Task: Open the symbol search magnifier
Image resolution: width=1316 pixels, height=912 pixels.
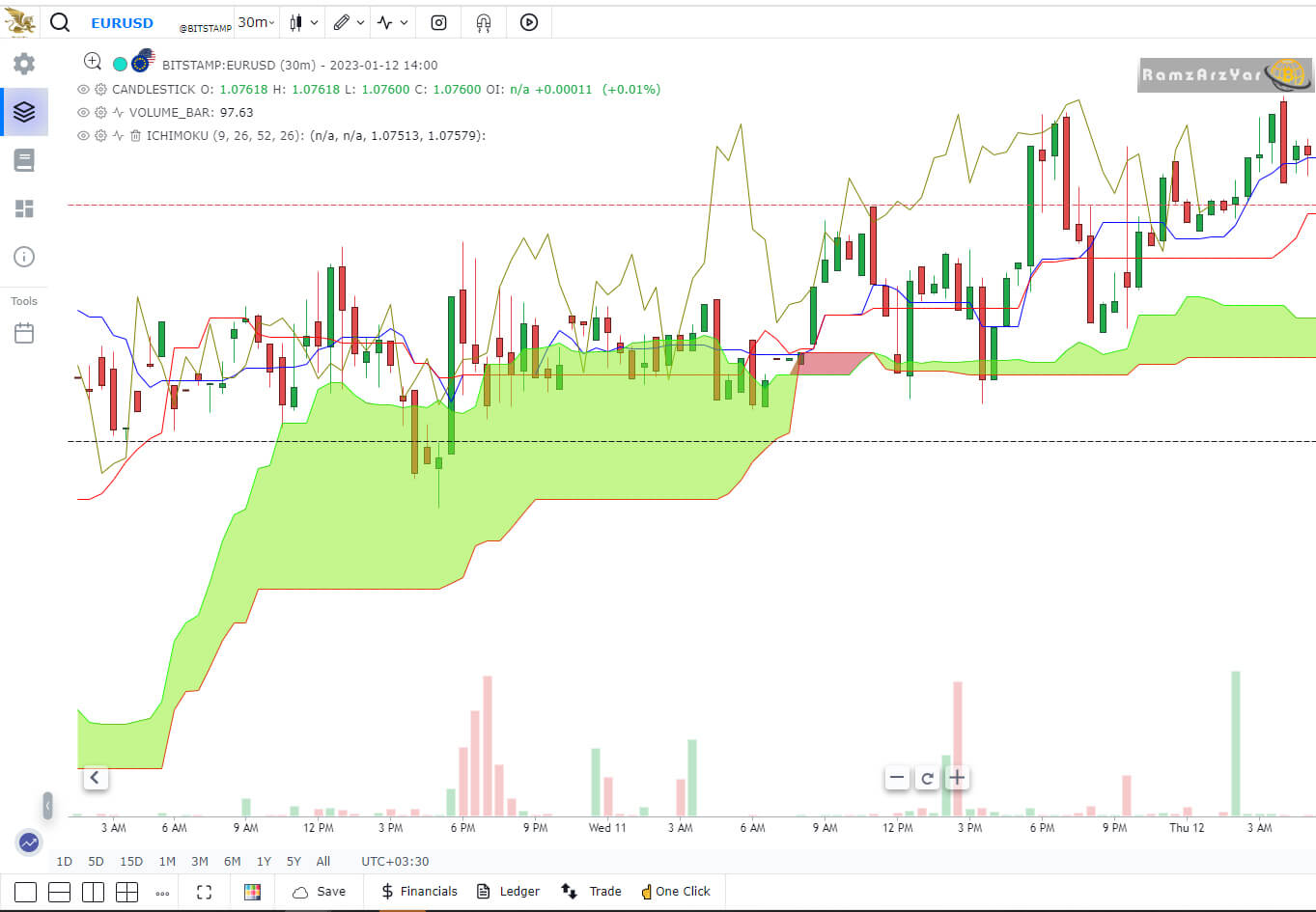Action: tap(60, 22)
